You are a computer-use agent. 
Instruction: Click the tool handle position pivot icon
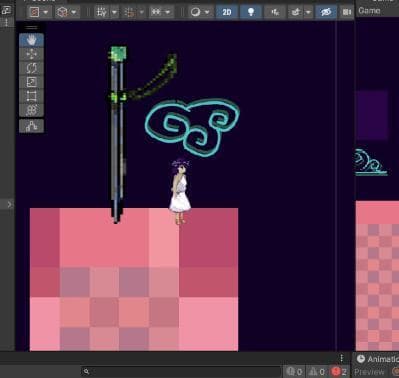(x=34, y=13)
